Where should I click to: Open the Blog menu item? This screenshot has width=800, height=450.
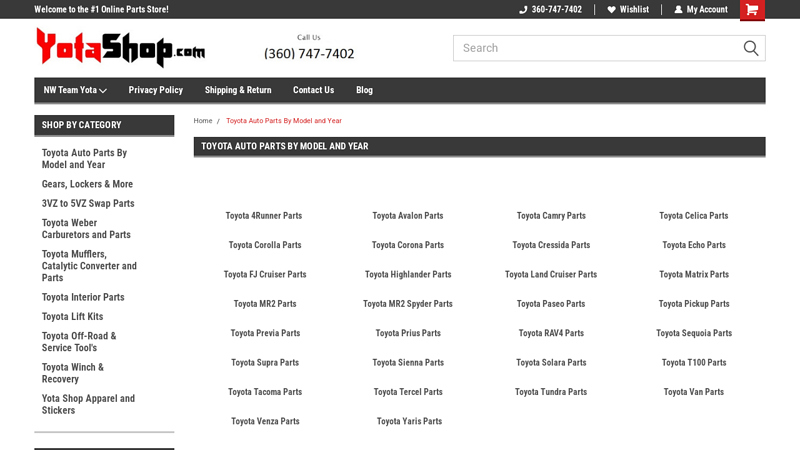[x=364, y=90]
